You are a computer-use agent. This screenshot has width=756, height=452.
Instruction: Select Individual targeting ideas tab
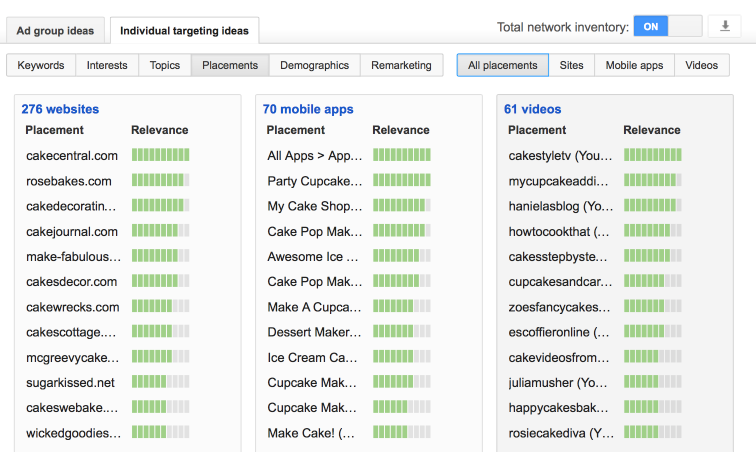click(184, 31)
